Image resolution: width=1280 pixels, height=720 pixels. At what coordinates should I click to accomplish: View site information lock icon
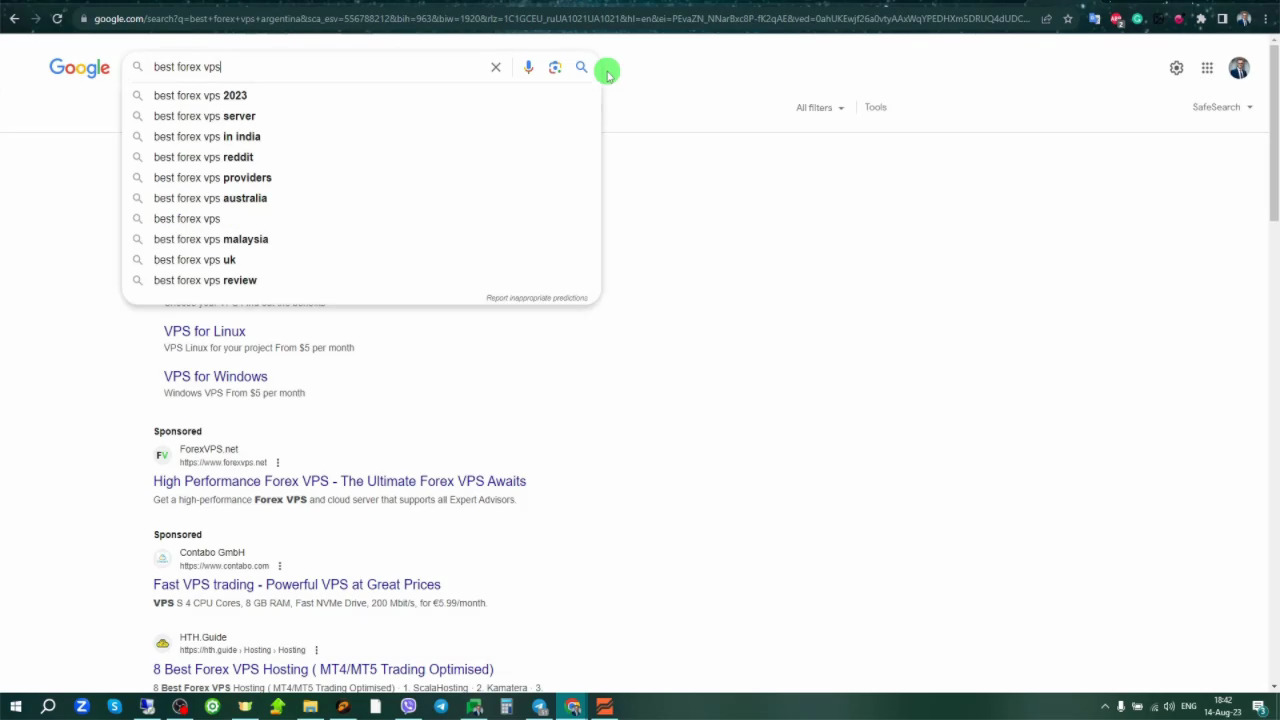84,18
